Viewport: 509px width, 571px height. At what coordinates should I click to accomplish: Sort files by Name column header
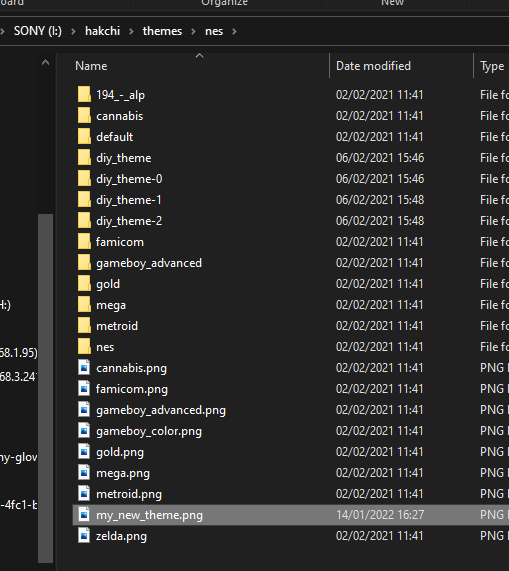[x=91, y=66]
